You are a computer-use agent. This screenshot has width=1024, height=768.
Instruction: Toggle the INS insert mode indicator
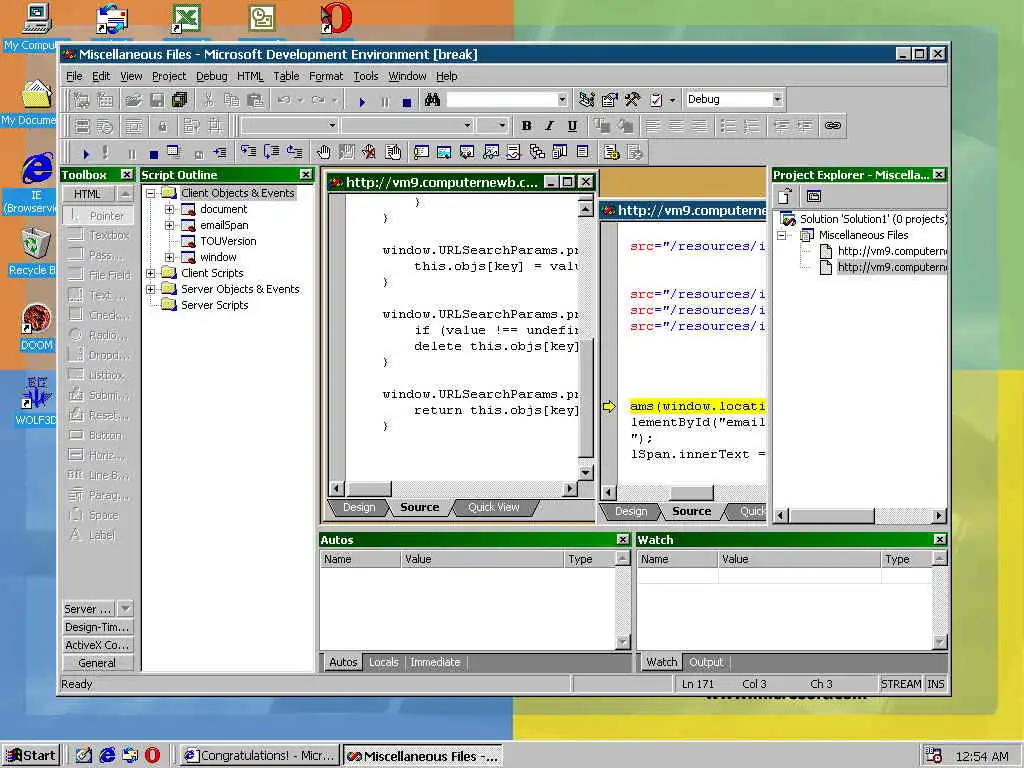point(936,684)
